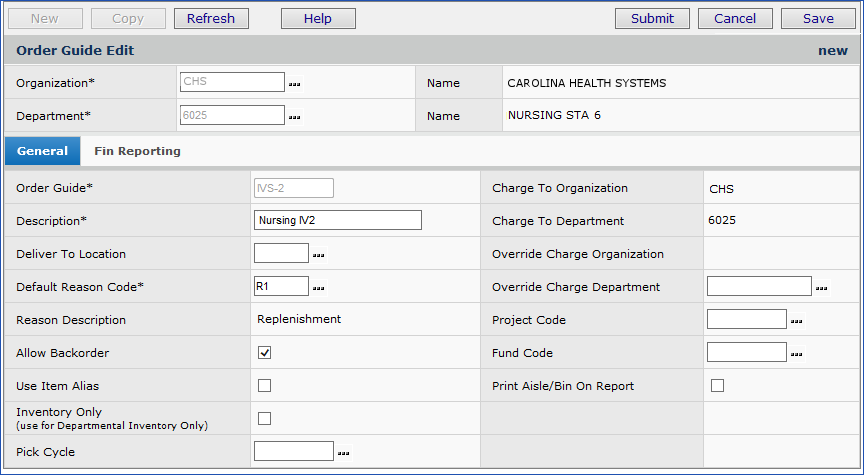Open the Default Reason Code lookup icon

point(319,288)
